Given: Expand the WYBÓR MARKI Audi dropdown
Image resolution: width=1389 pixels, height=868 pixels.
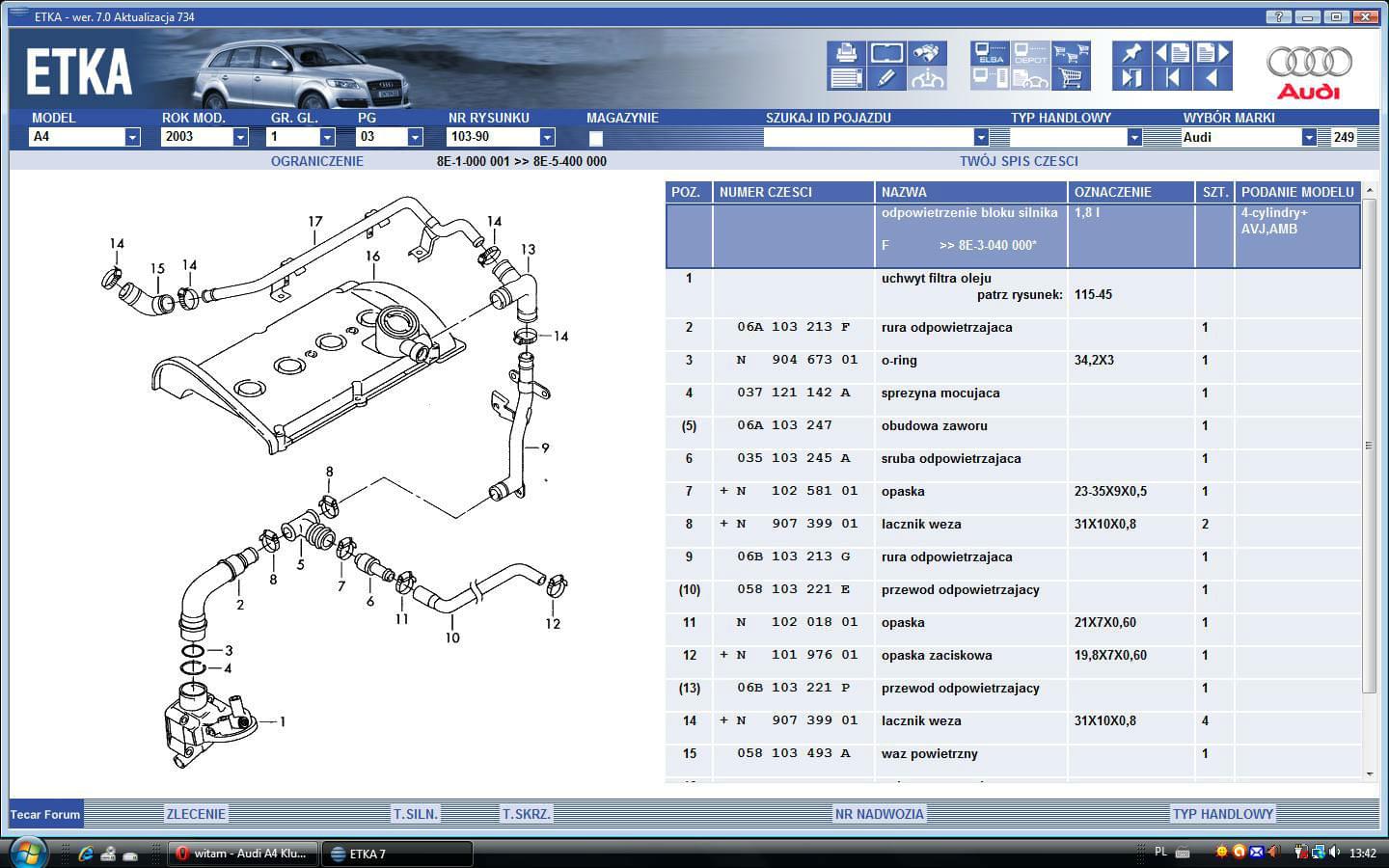Looking at the screenshot, I should (x=1309, y=138).
